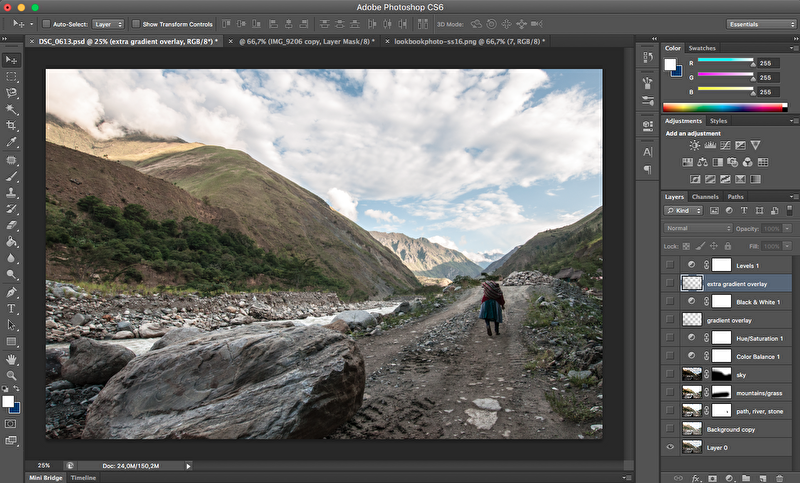Open the Opacity value dropdown arrow
800x483 pixels.
(x=788, y=228)
